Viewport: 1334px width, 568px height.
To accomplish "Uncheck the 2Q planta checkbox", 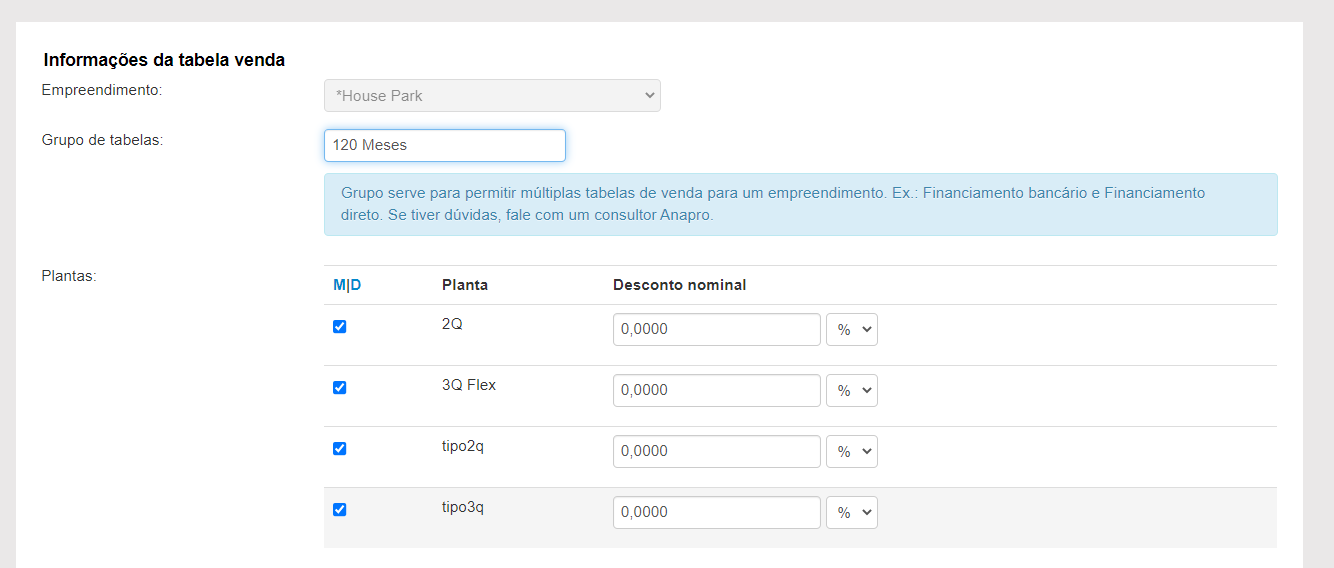I will tap(339, 327).
